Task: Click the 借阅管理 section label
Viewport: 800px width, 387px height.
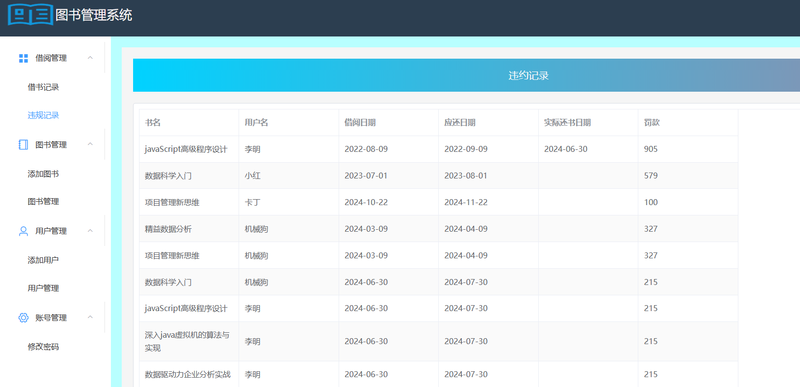Action: 51,58
